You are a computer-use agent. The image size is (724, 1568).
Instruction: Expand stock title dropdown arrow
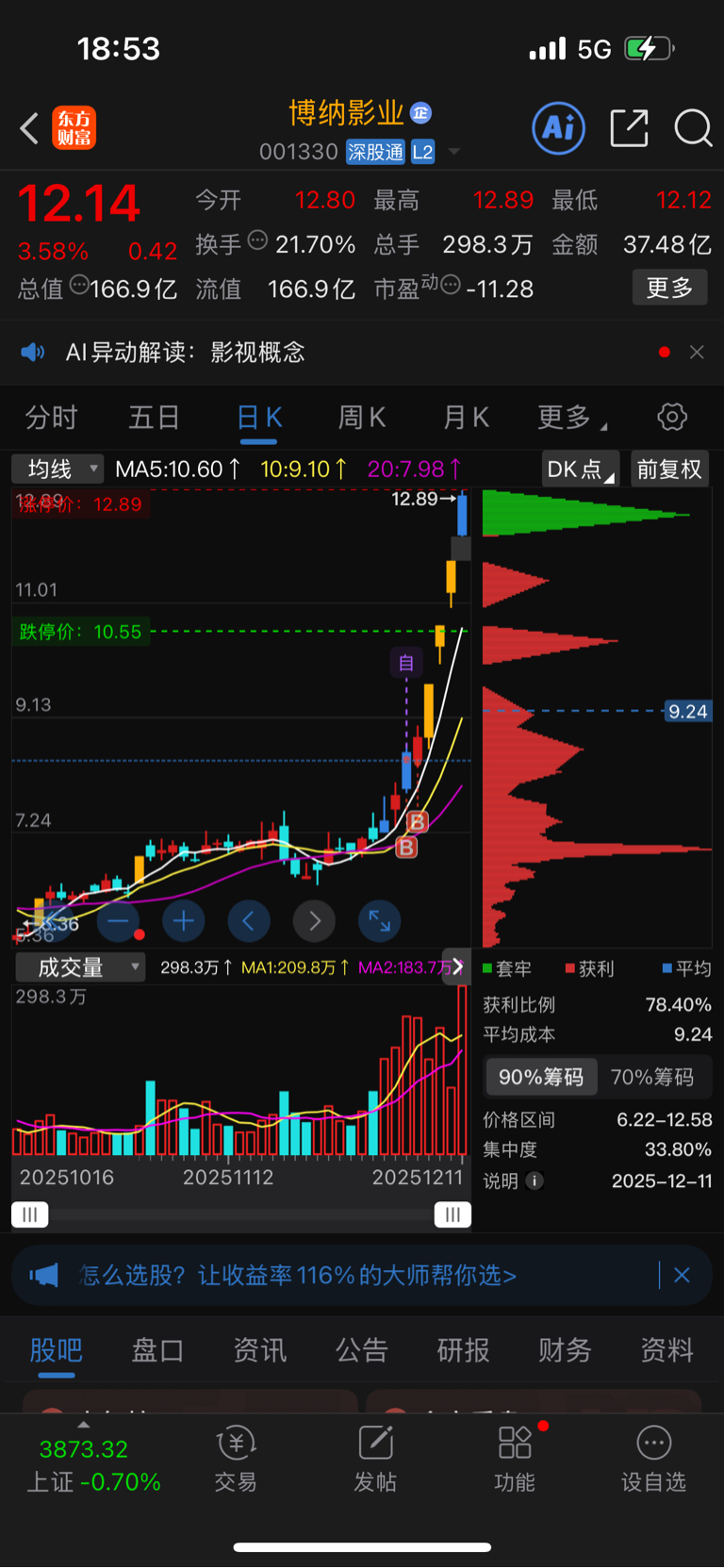[454, 152]
